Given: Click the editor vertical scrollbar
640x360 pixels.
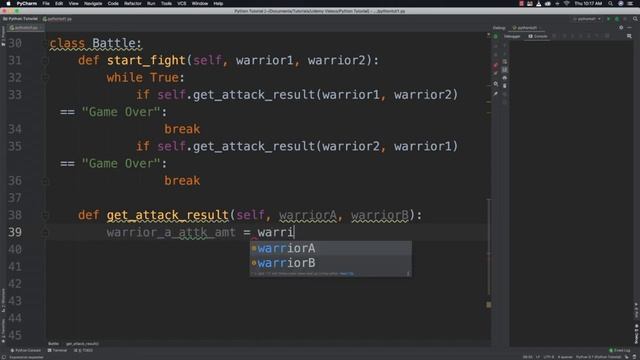Looking at the screenshot, I should (x=489, y=247).
